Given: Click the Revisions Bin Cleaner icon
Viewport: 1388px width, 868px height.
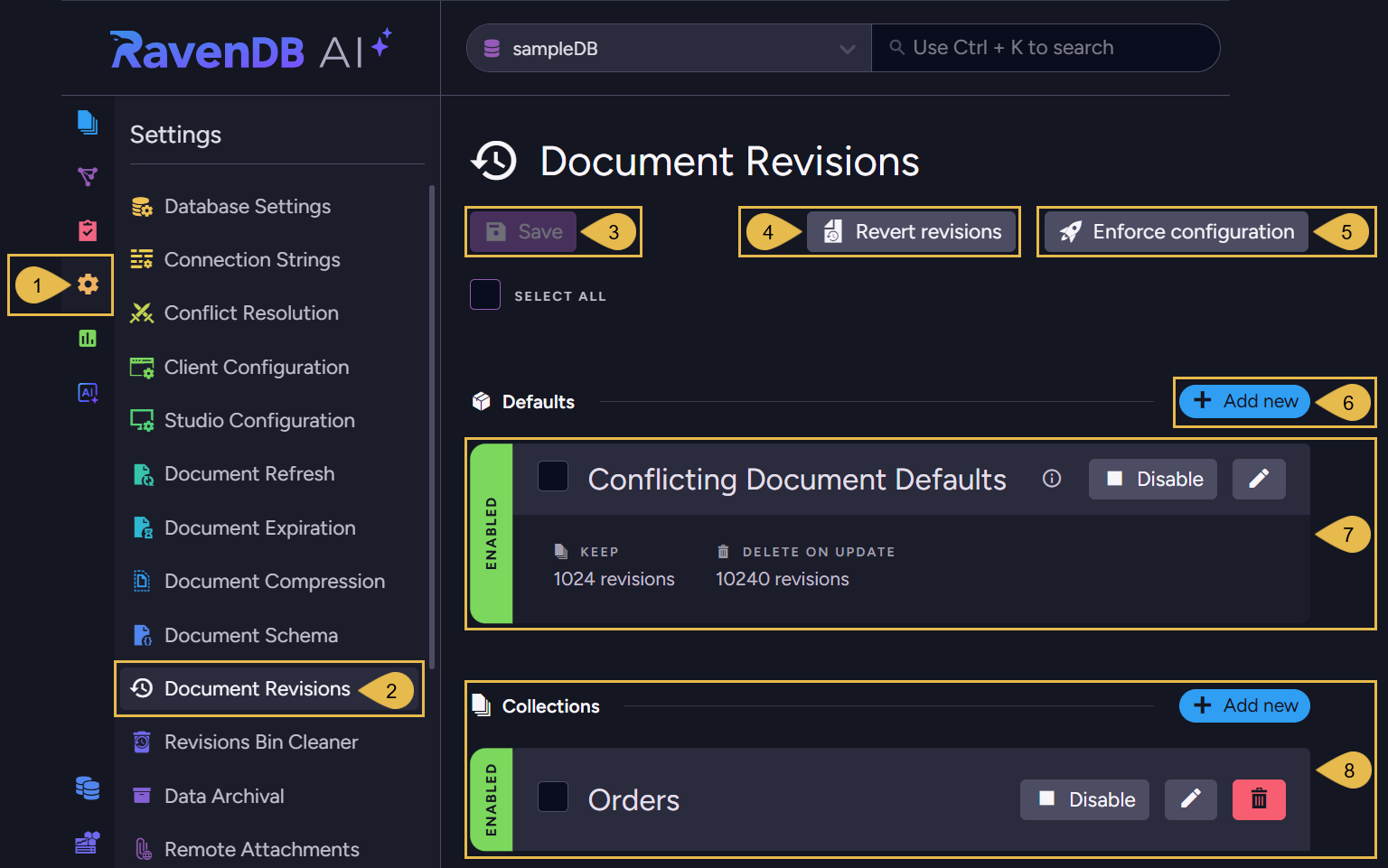Looking at the screenshot, I should click(x=142, y=742).
